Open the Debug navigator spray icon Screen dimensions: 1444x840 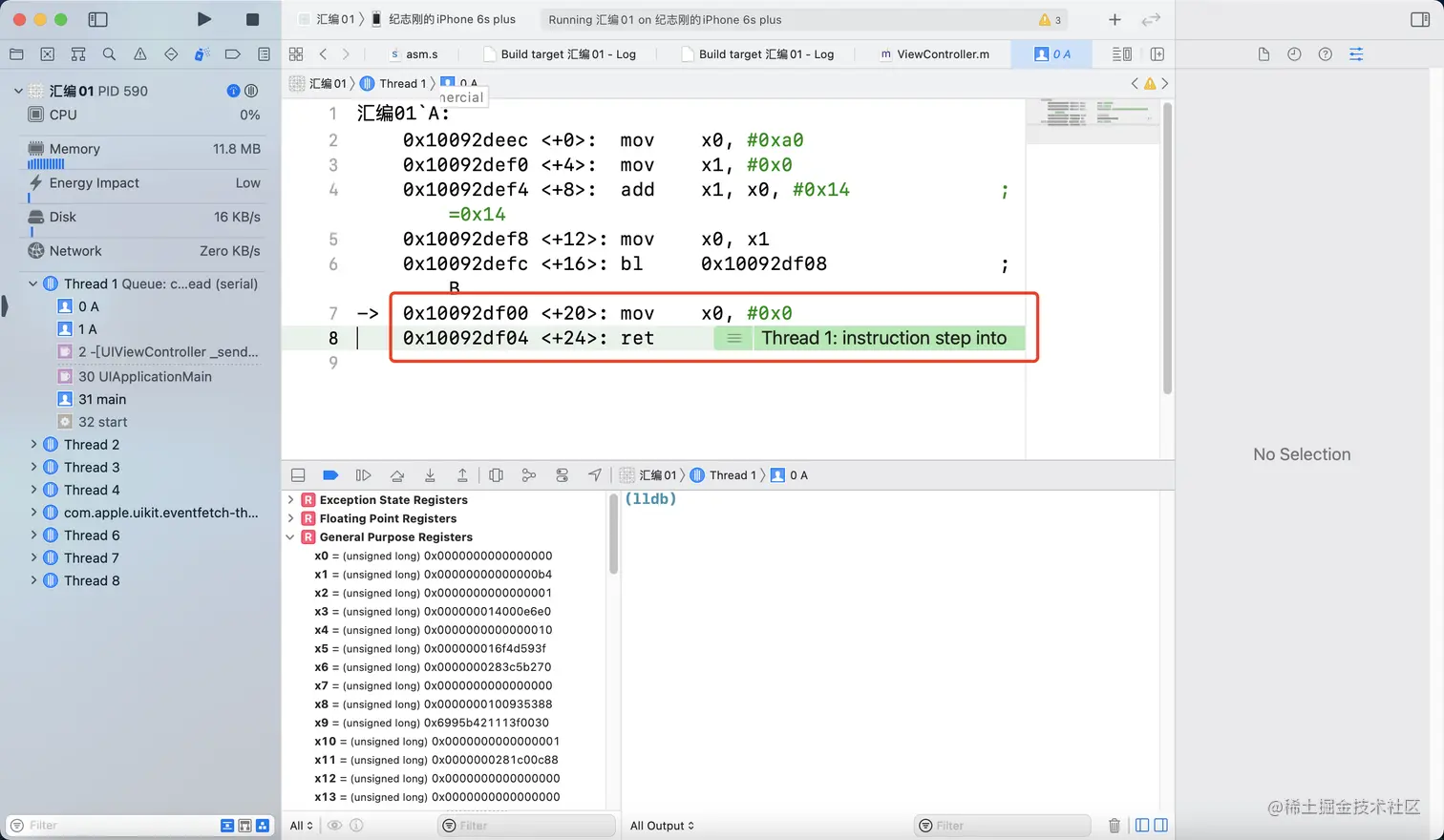point(202,54)
